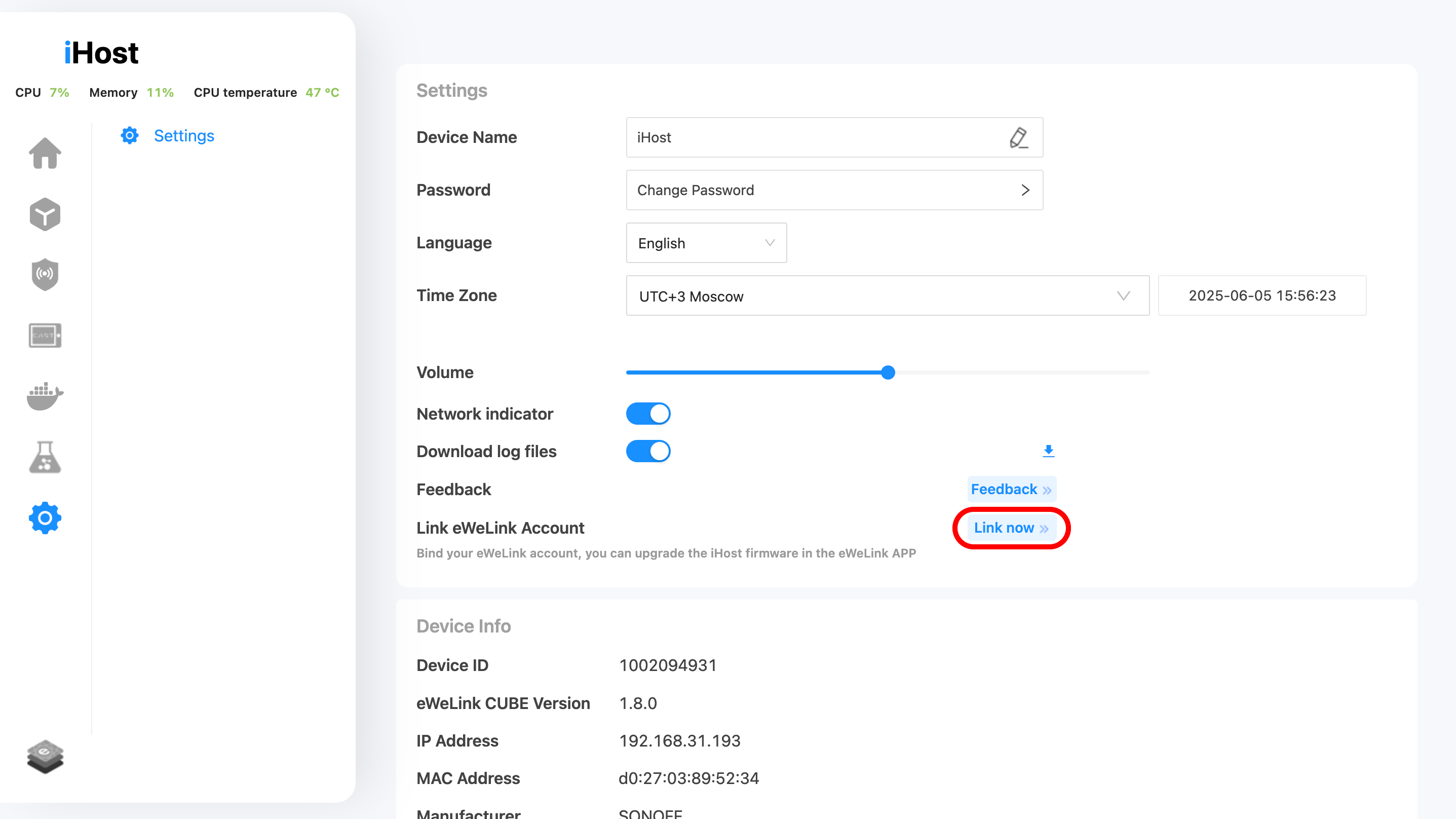Click the Bind your eWeLink account description text
The image size is (1456, 819).
(666, 553)
